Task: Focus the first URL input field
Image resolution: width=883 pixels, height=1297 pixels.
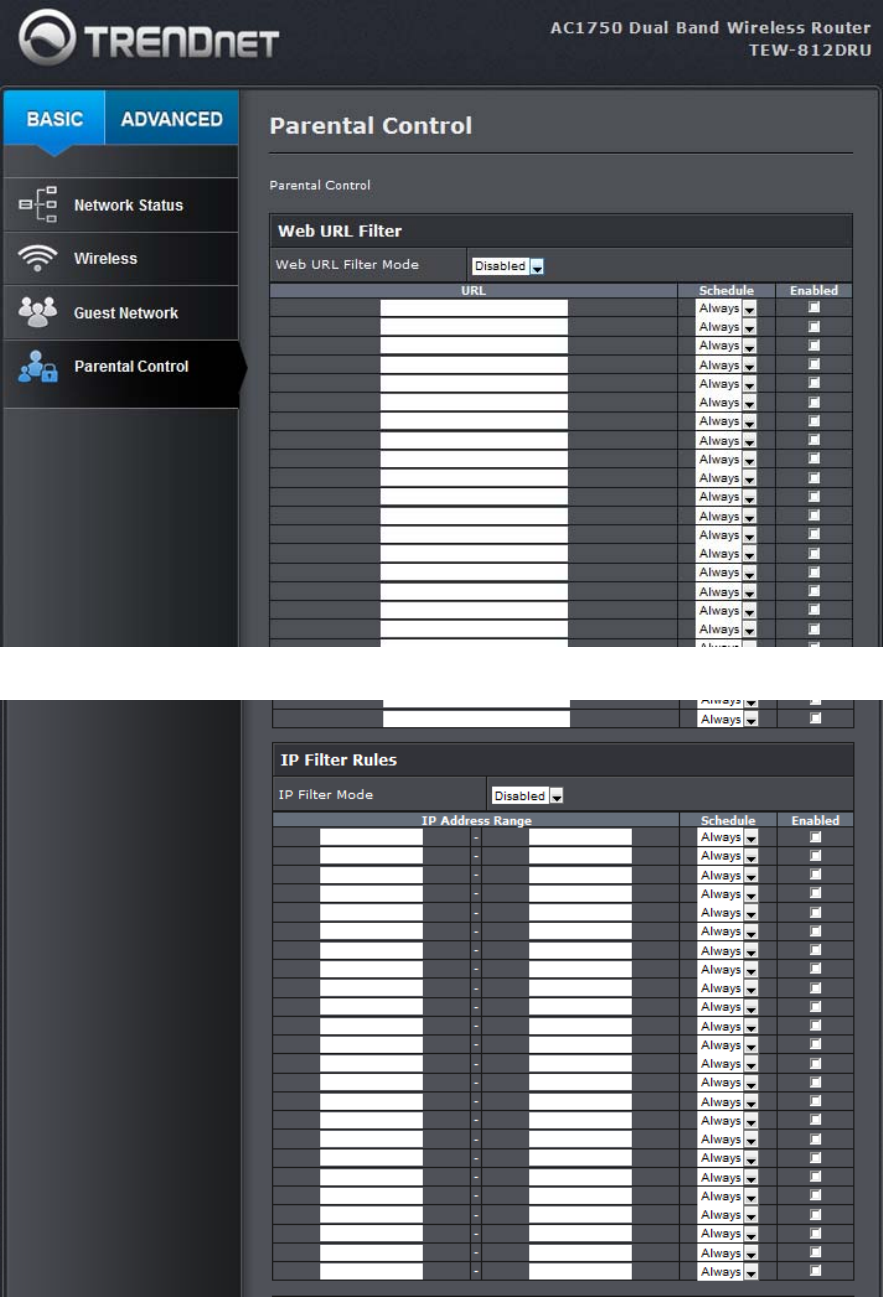Action: 474,308
